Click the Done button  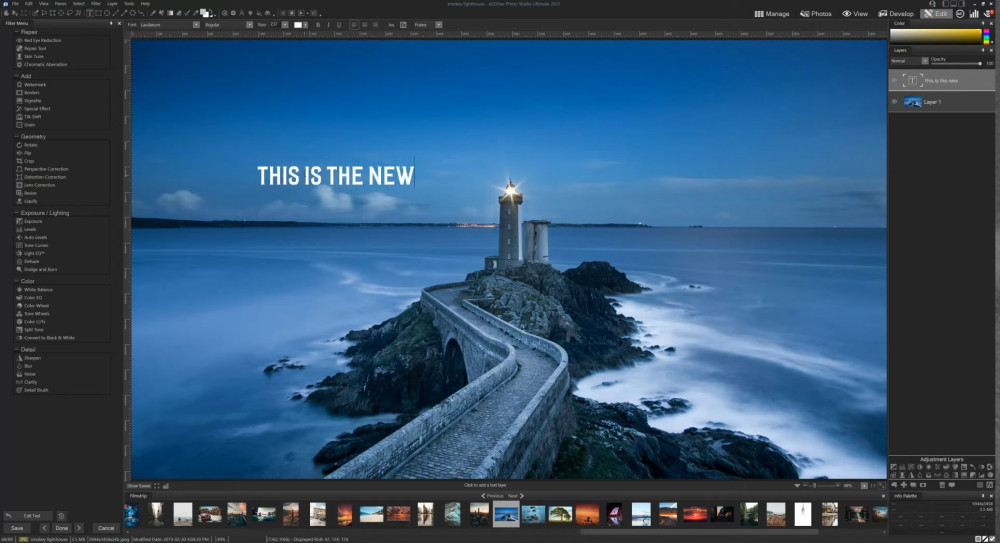coord(61,528)
